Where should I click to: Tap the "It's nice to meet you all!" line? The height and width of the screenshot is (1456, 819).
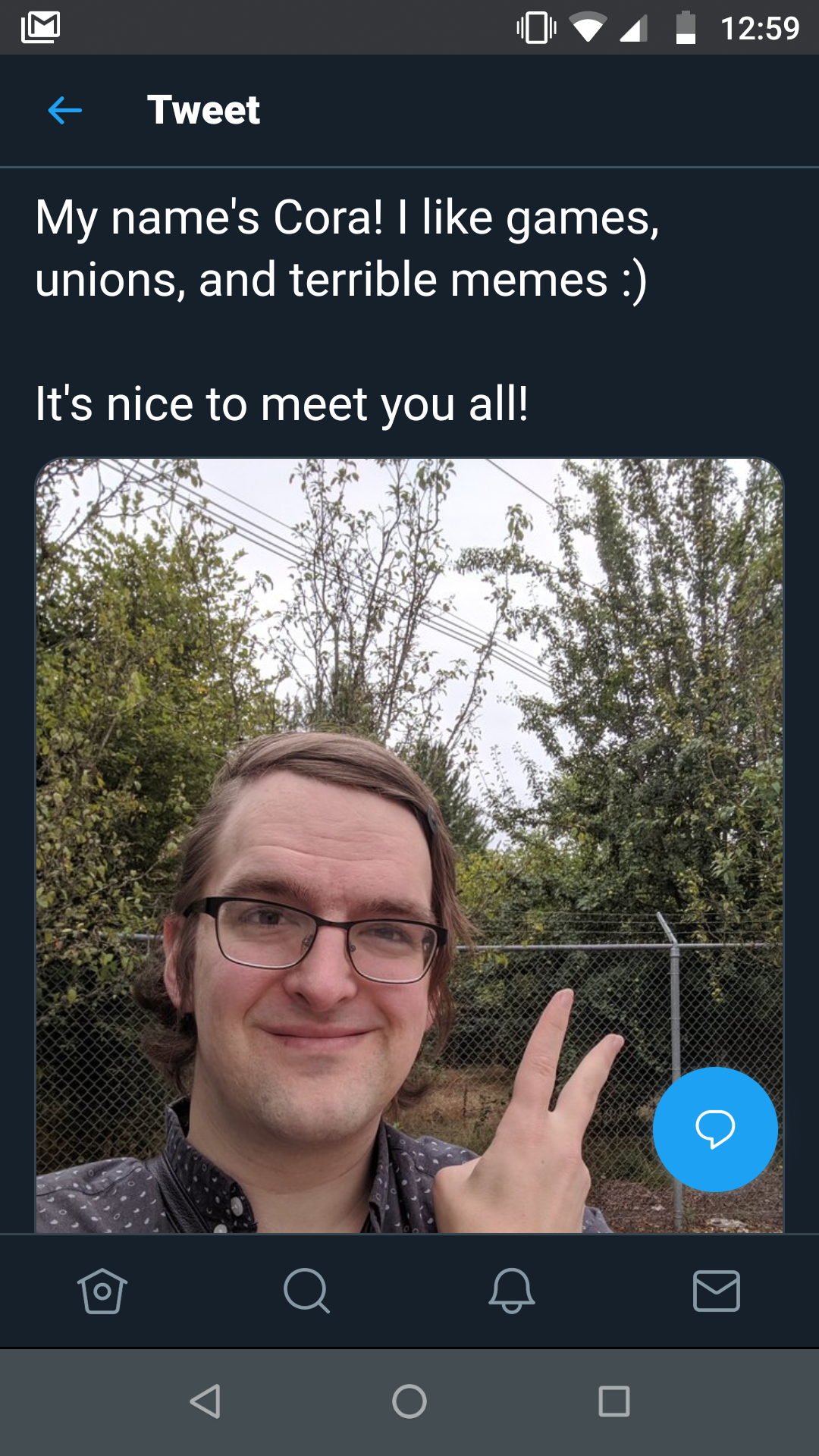[x=281, y=403]
